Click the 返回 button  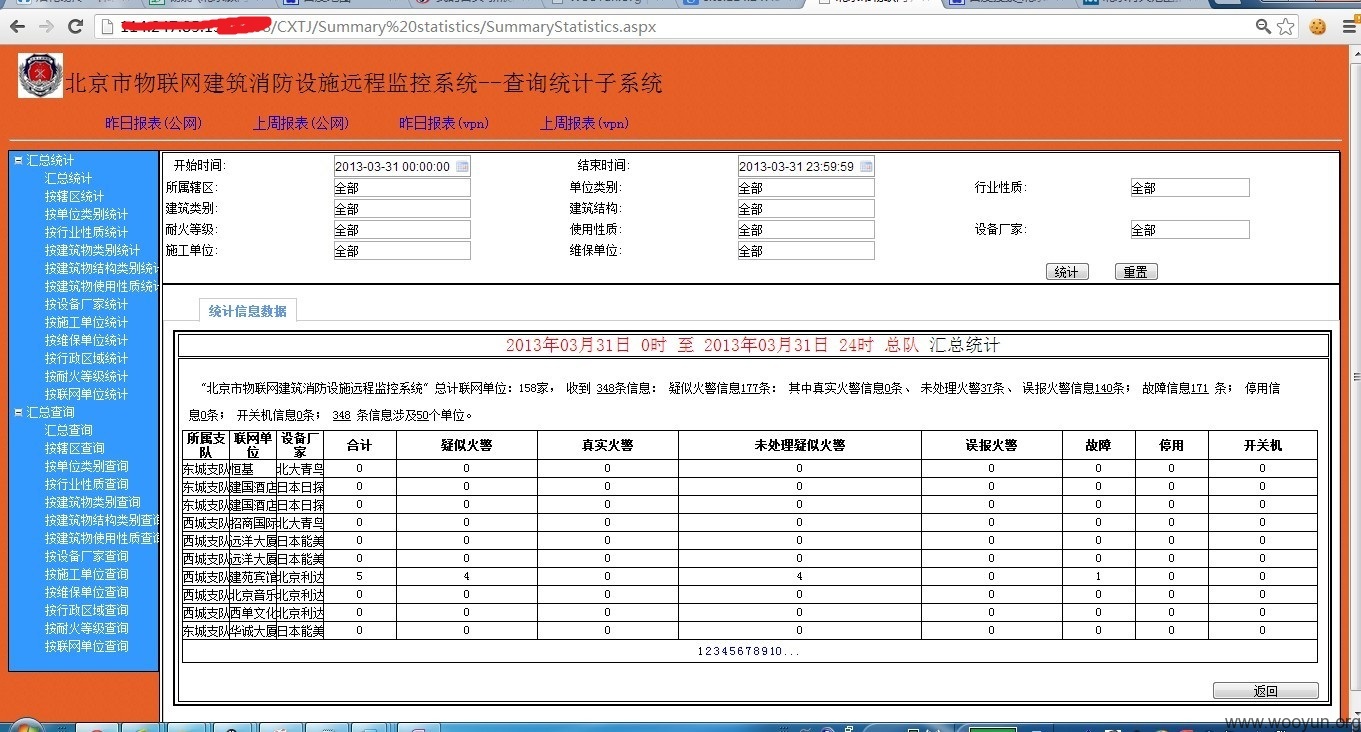click(x=1265, y=691)
